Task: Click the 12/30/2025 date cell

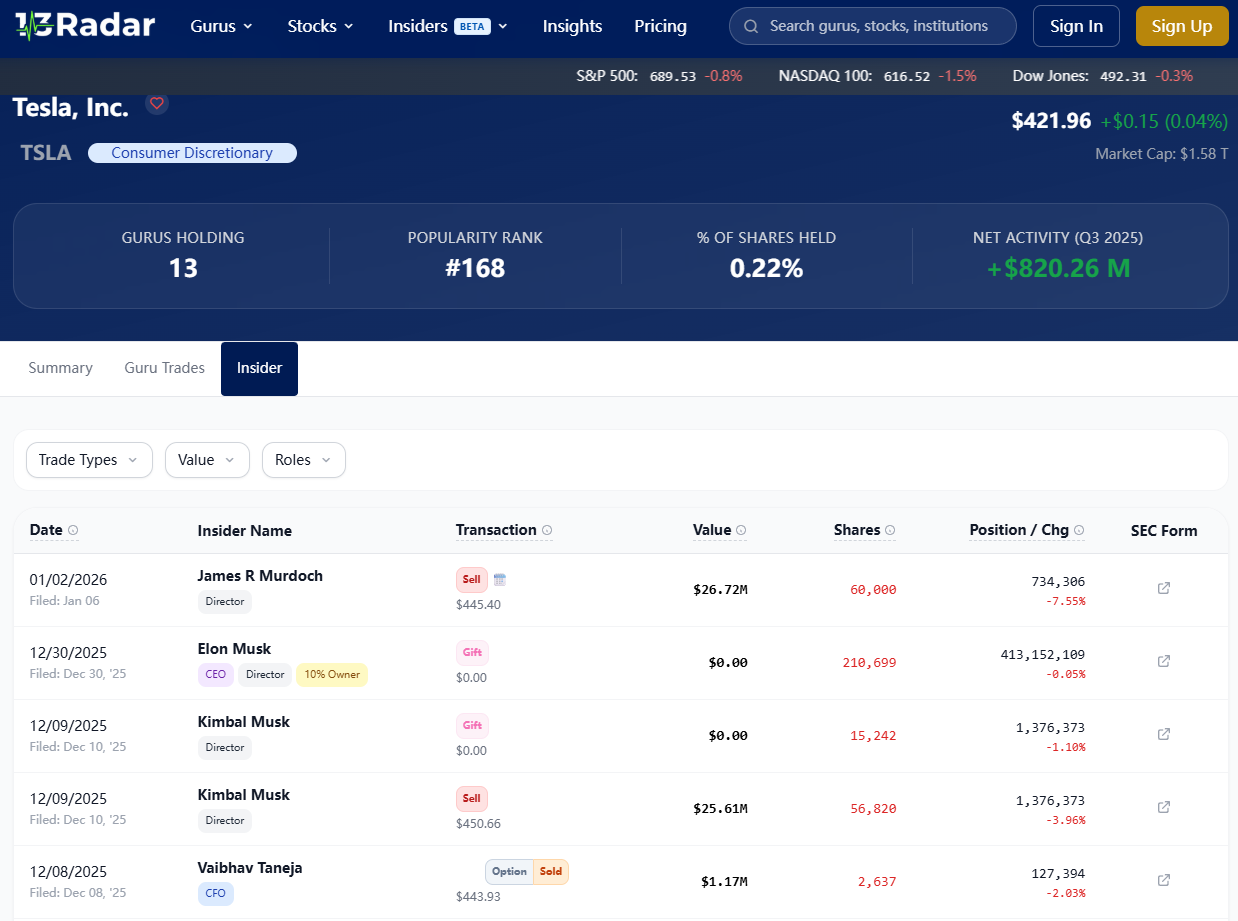Action: pos(68,652)
